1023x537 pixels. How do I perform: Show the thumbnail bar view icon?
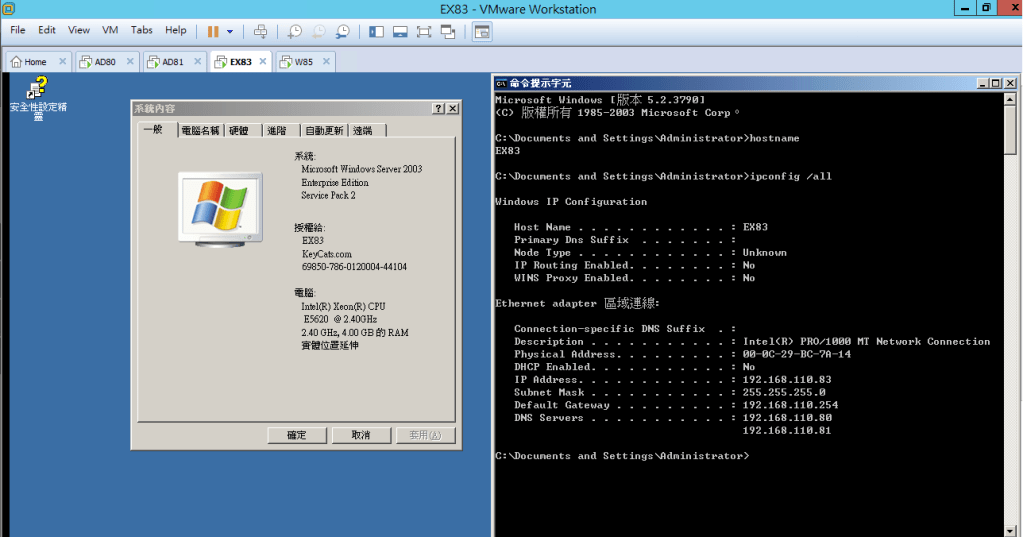(x=400, y=31)
